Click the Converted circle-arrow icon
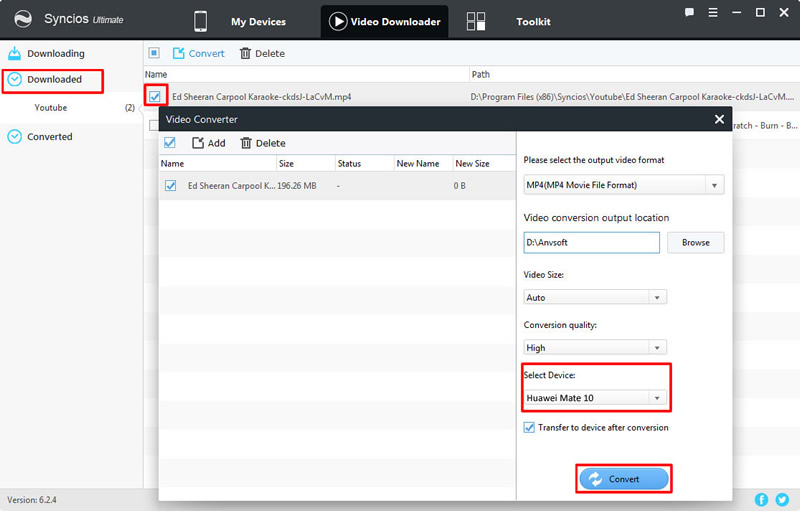800x511 pixels. [x=15, y=137]
